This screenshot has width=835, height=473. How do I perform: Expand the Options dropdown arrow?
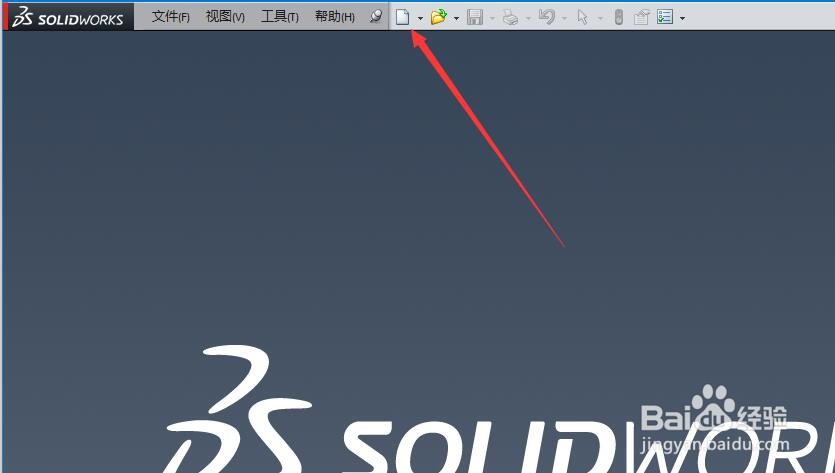pyautogui.click(x=682, y=18)
